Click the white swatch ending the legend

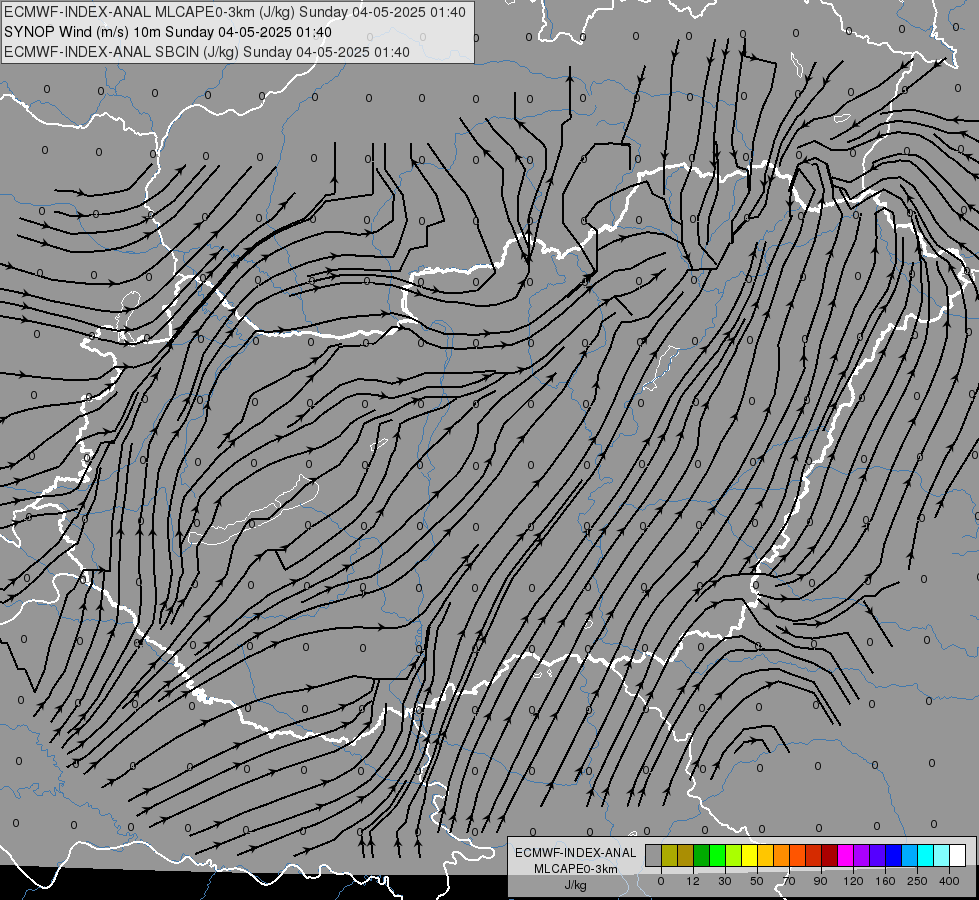point(957,855)
